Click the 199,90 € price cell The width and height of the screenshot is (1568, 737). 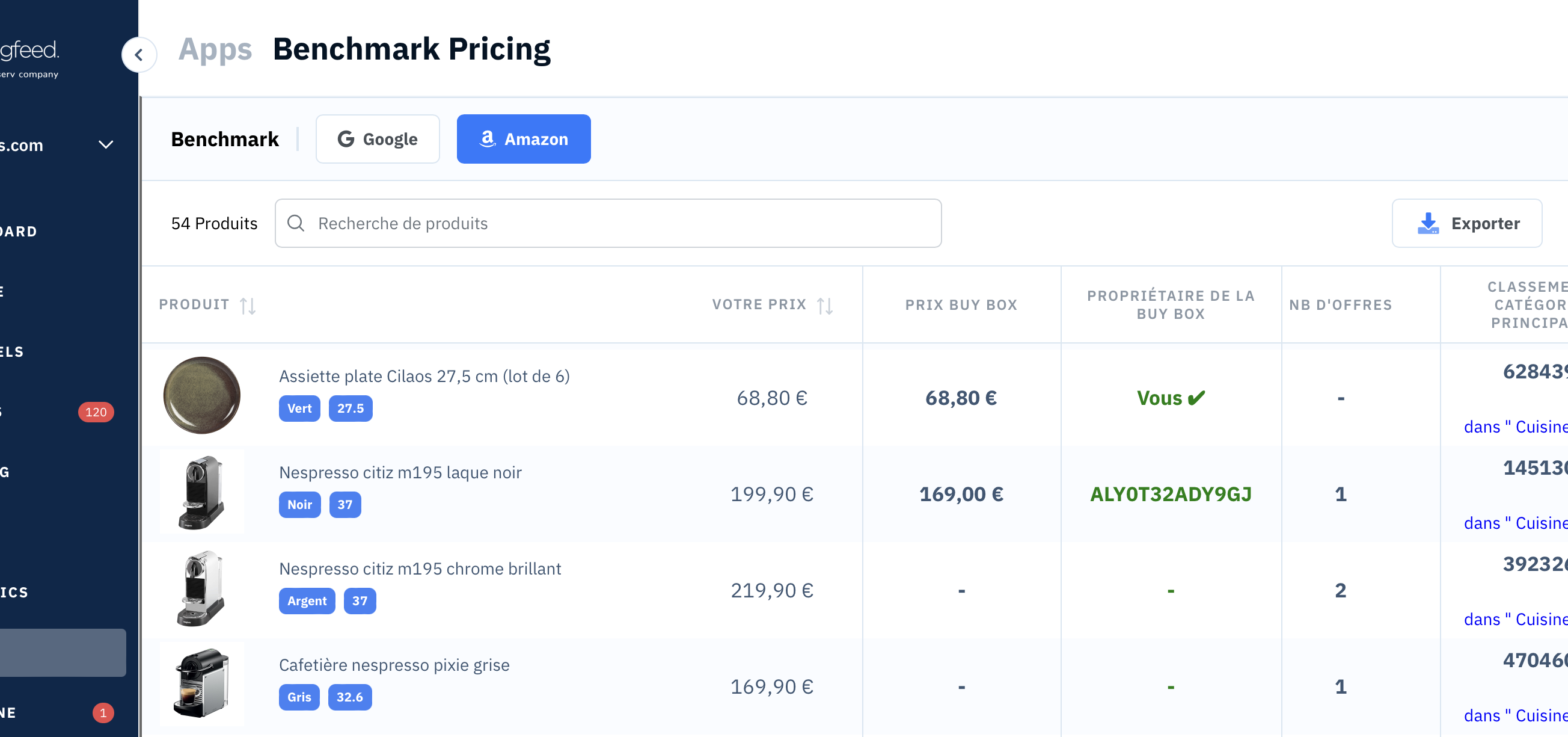pyautogui.click(x=772, y=494)
